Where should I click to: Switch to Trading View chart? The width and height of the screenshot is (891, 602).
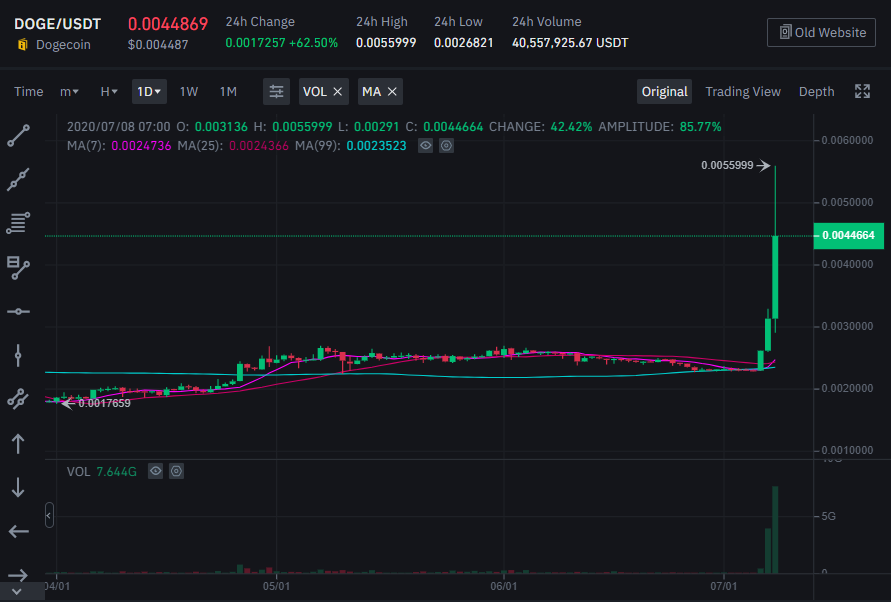[x=743, y=92]
